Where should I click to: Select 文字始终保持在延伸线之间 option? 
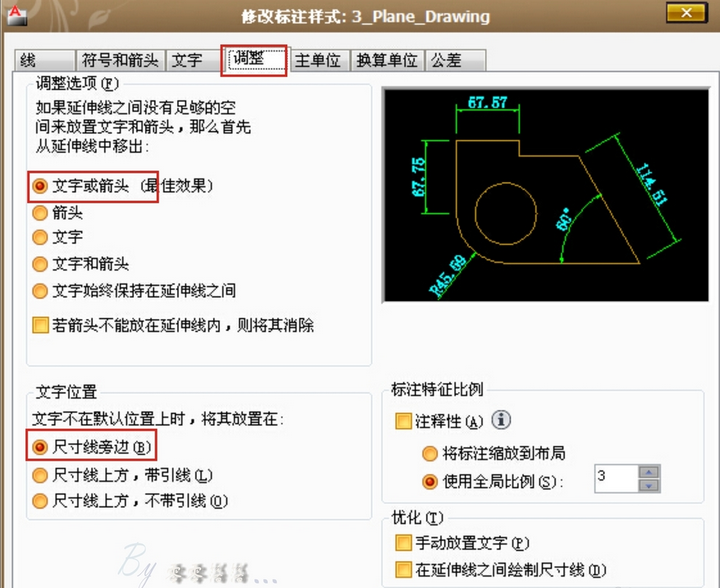(x=40, y=291)
